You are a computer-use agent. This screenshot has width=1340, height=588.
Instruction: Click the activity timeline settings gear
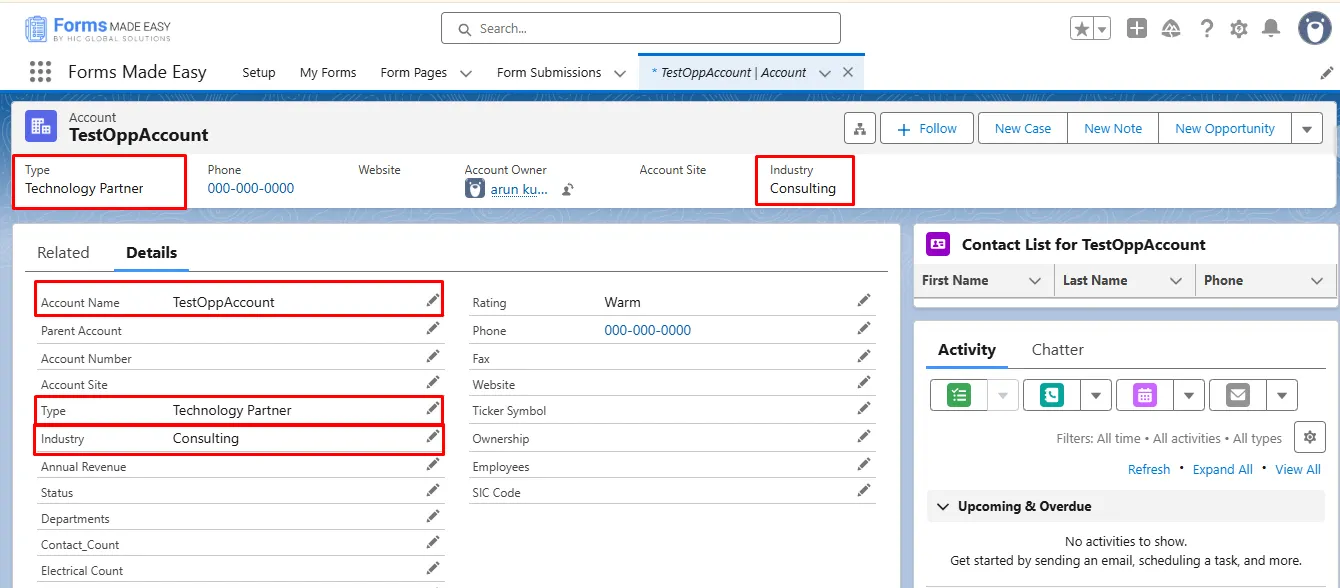(1309, 437)
